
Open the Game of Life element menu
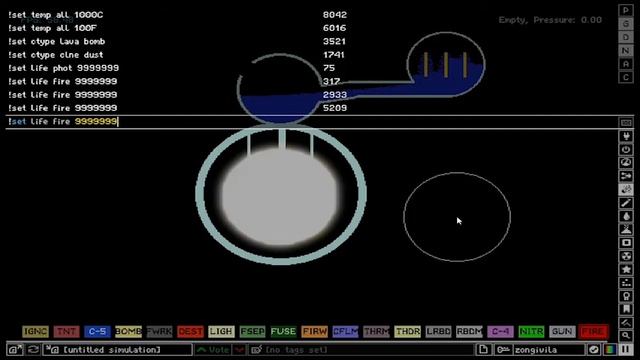pos(626,282)
